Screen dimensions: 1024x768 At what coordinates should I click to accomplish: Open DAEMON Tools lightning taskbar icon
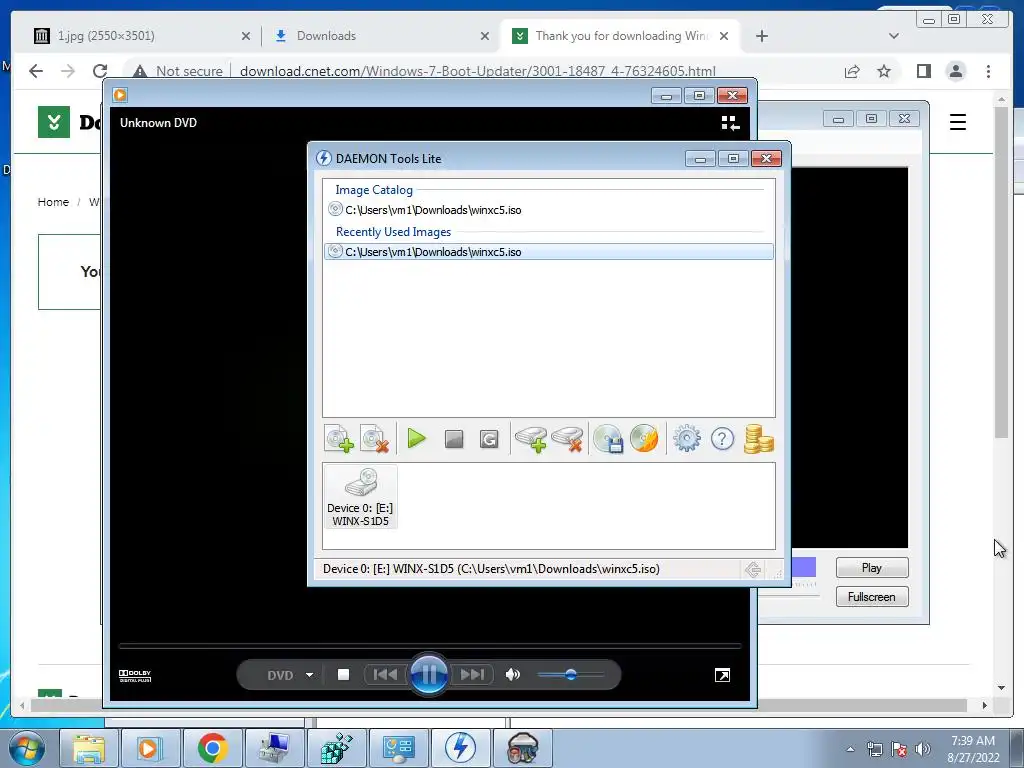click(460, 748)
